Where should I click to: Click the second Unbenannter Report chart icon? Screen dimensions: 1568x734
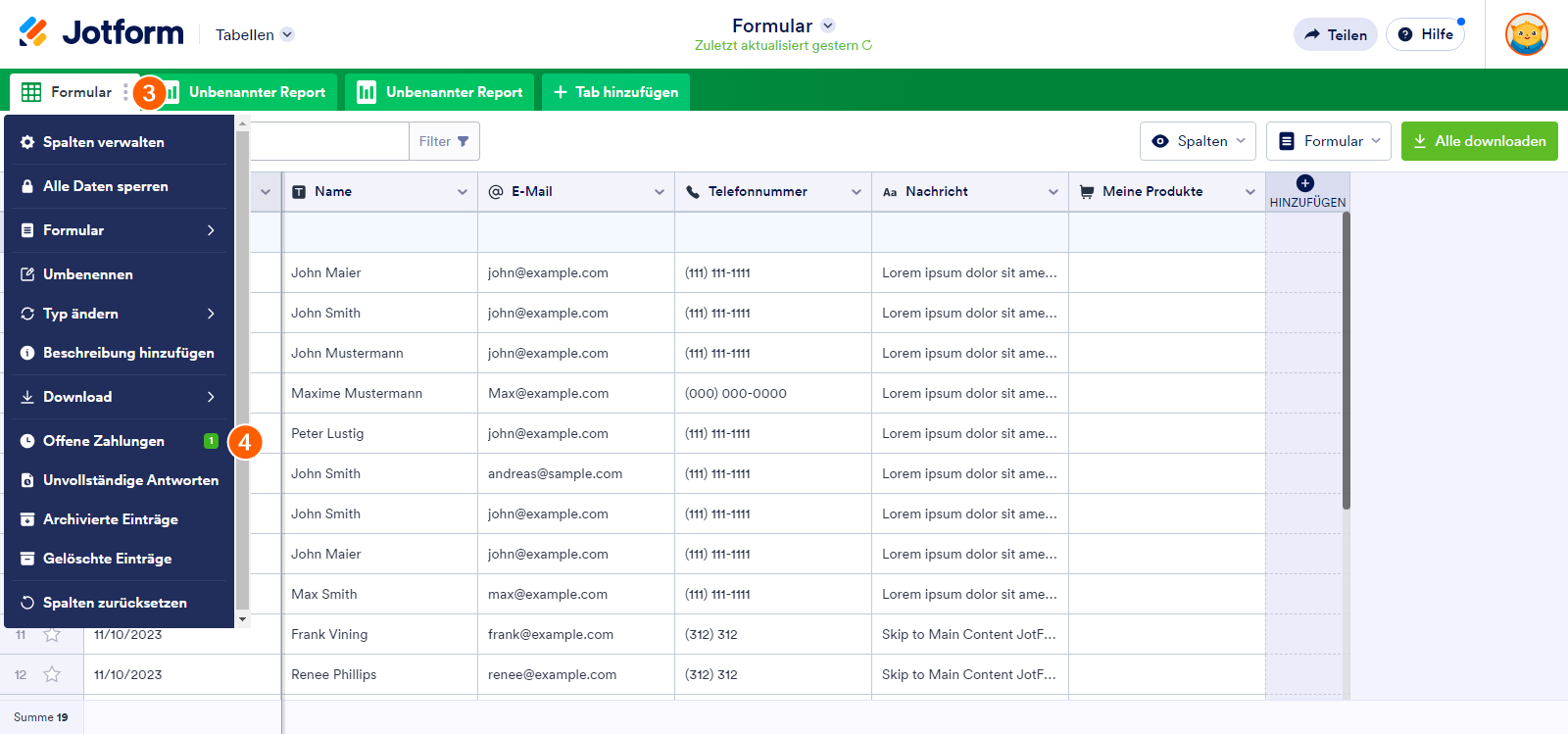[x=367, y=92]
